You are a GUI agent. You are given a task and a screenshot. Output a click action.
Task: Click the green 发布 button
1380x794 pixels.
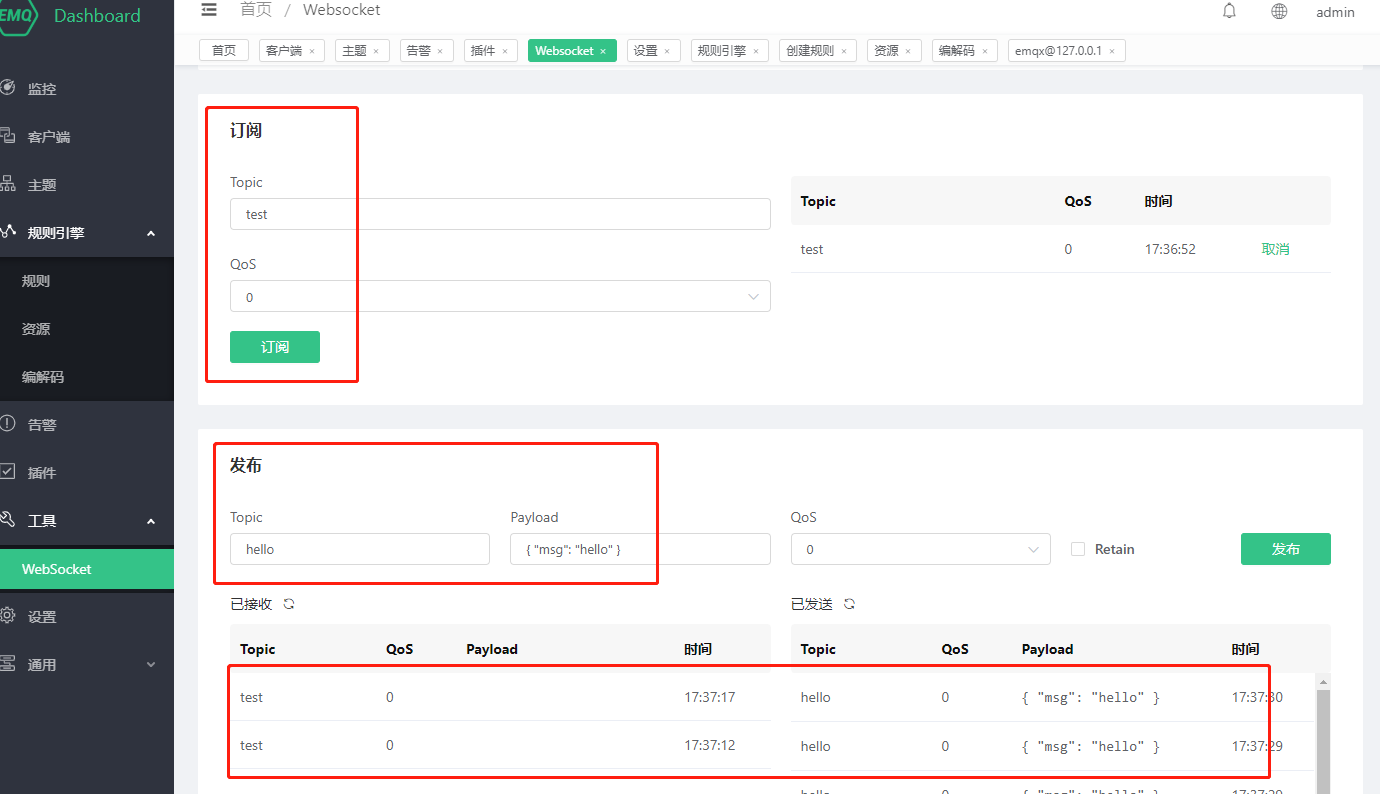[x=1286, y=549]
